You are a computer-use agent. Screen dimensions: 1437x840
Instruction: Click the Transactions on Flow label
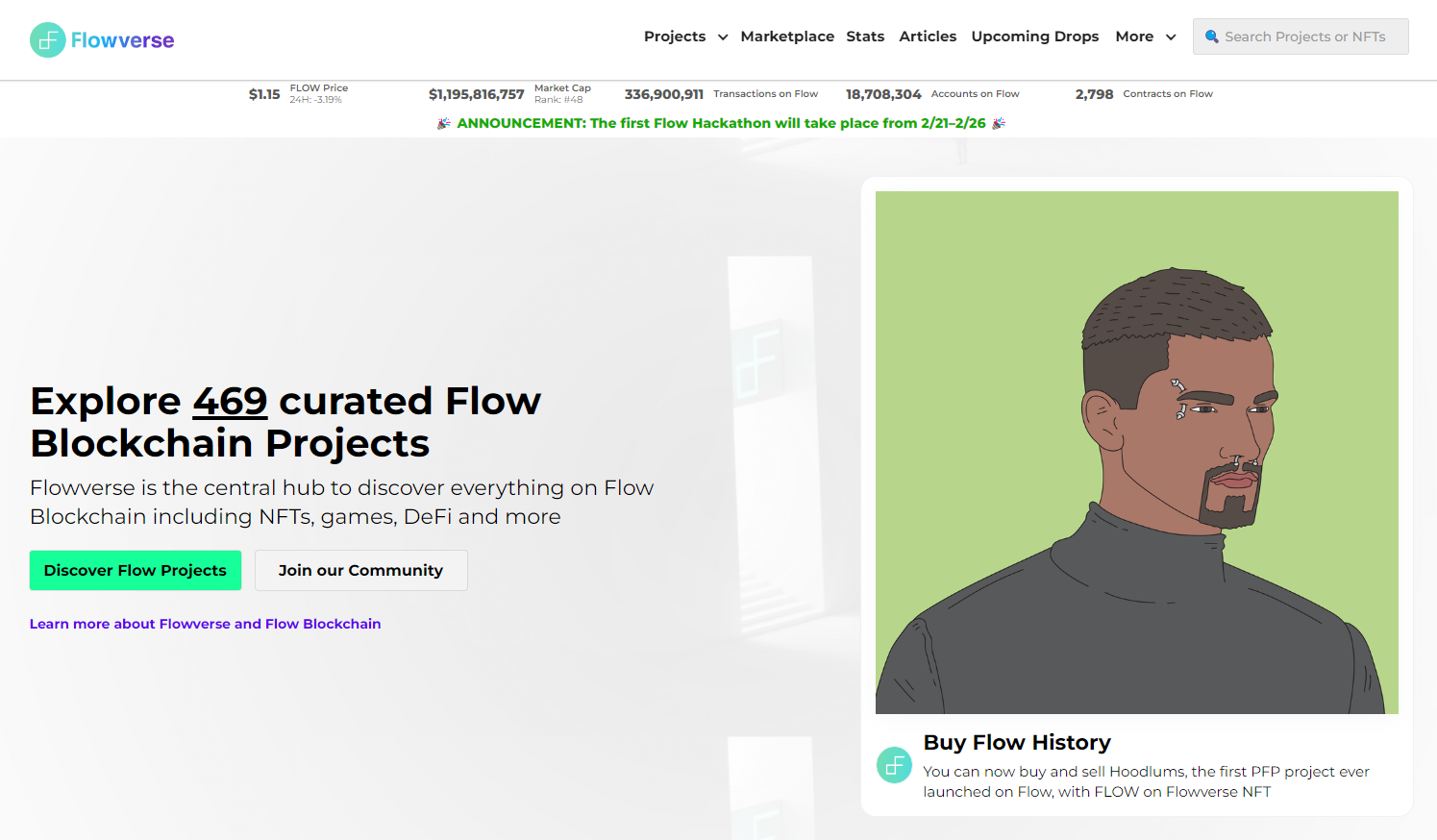766,94
